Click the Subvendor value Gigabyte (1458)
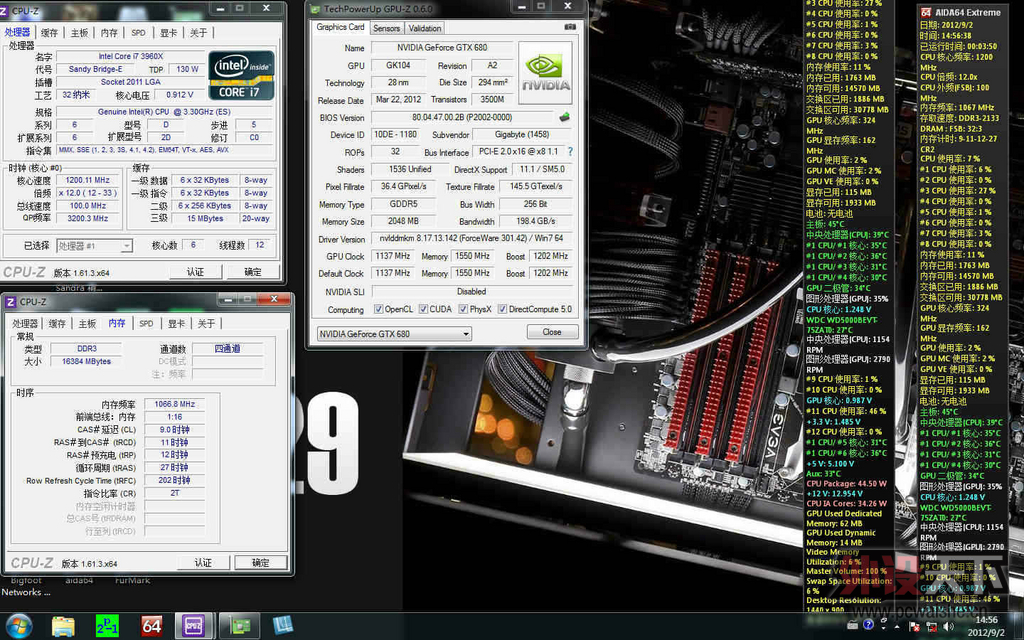 pos(522,135)
